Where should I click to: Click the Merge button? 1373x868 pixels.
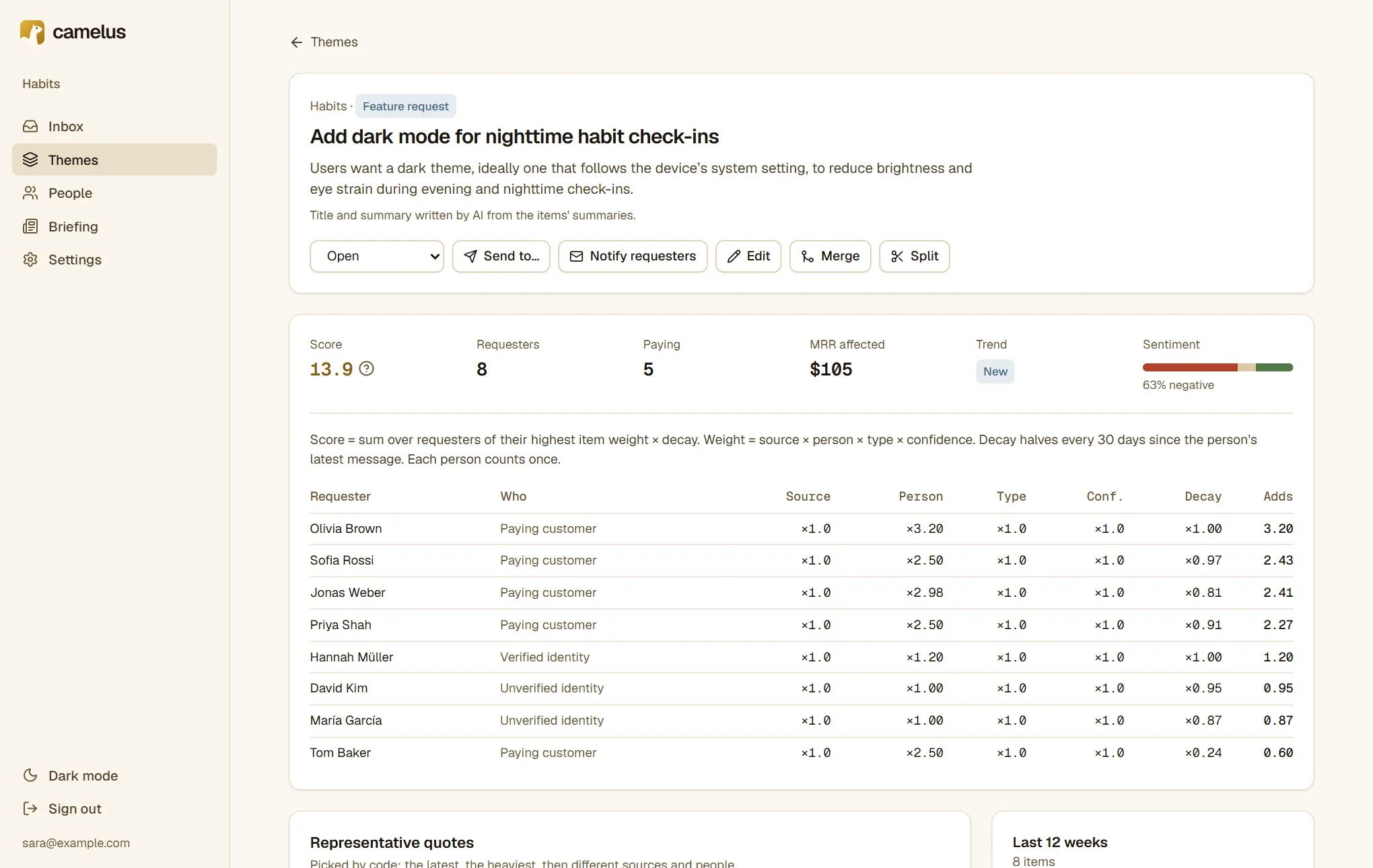pos(830,256)
